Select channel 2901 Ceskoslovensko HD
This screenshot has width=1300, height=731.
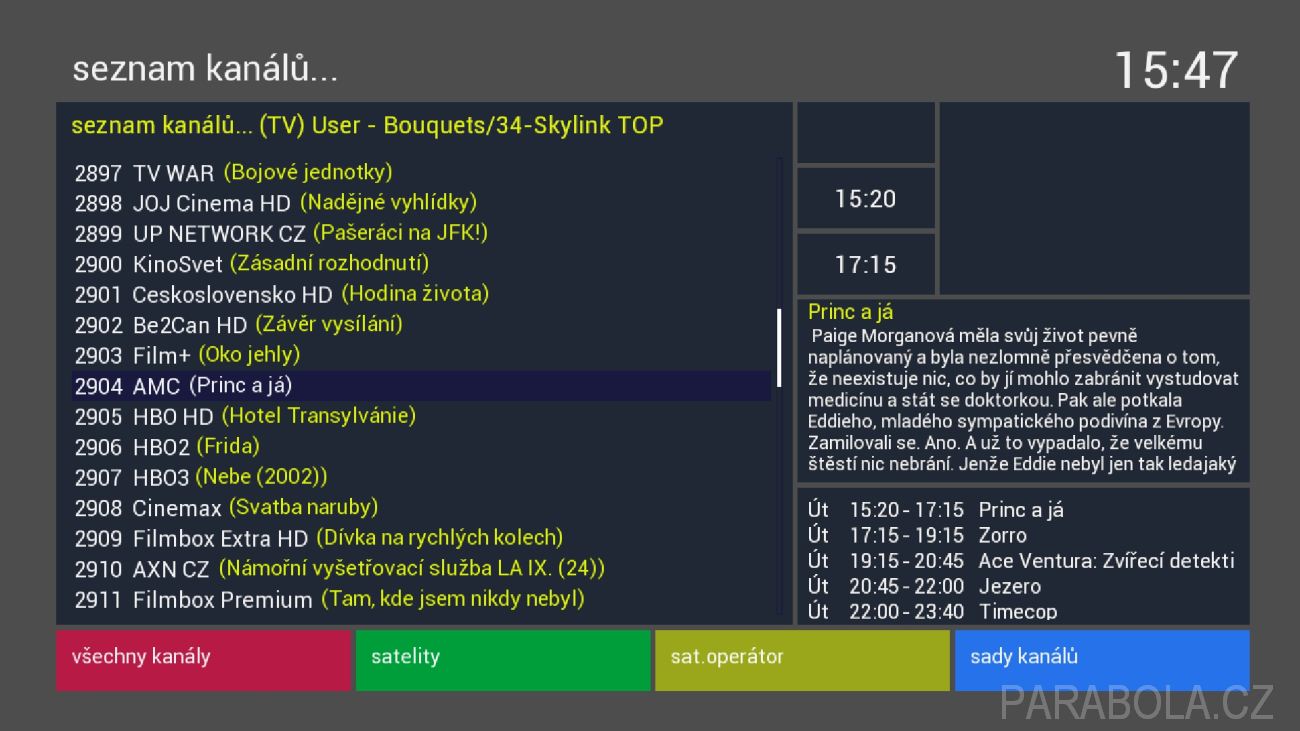[421, 294]
